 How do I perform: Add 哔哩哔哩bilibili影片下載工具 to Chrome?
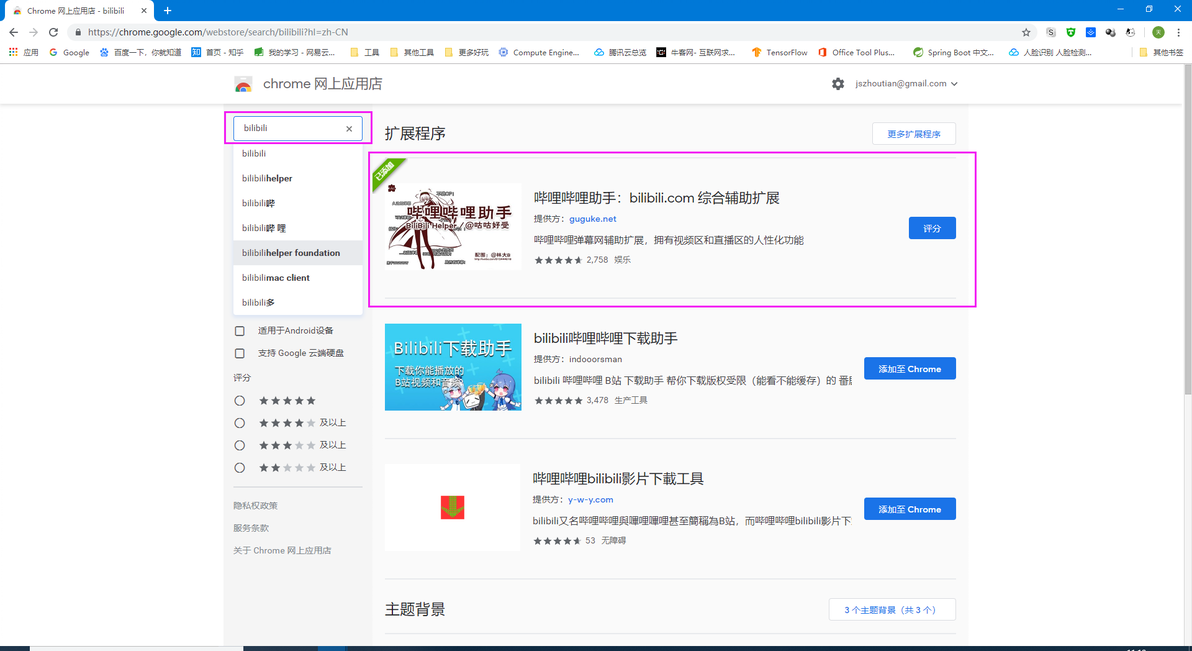[910, 509]
